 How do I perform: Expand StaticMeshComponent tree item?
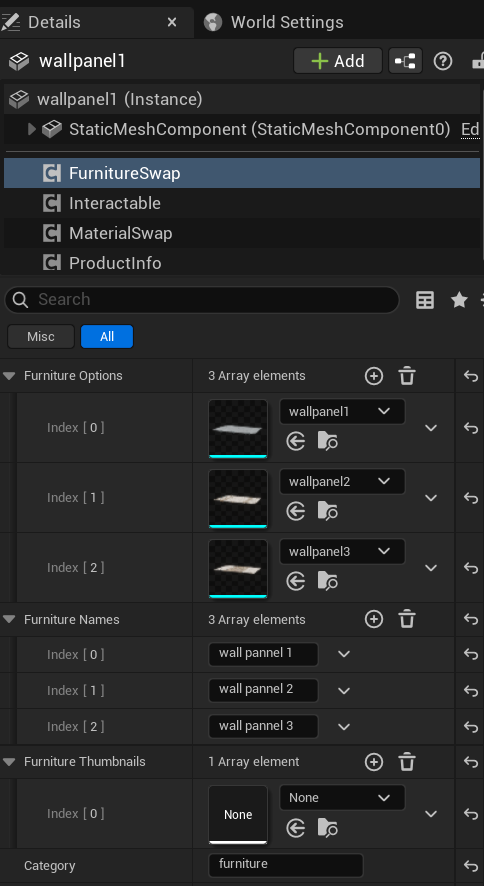pyautogui.click(x=32, y=129)
